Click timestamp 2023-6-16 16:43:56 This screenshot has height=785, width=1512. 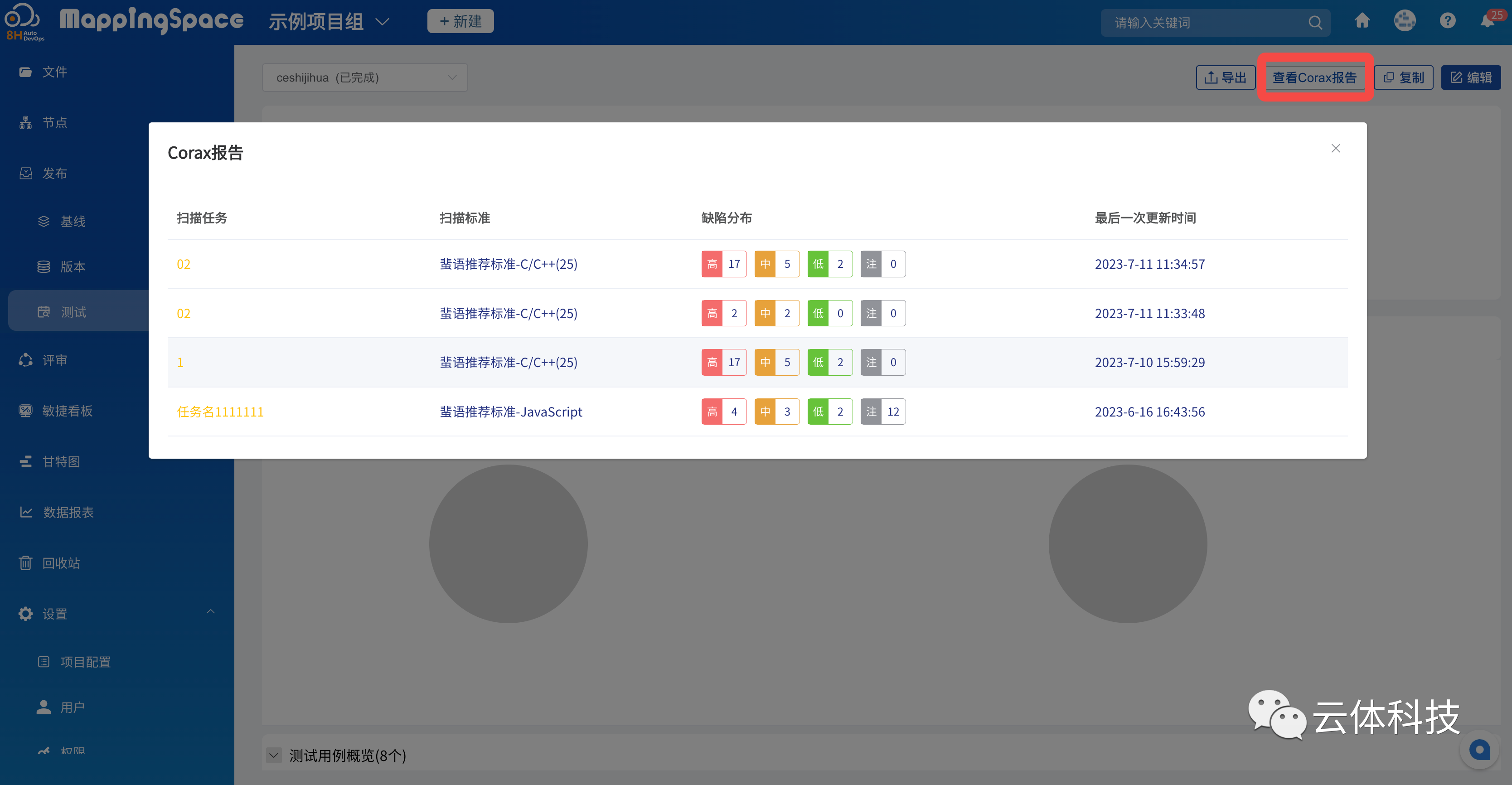pos(1149,412)
